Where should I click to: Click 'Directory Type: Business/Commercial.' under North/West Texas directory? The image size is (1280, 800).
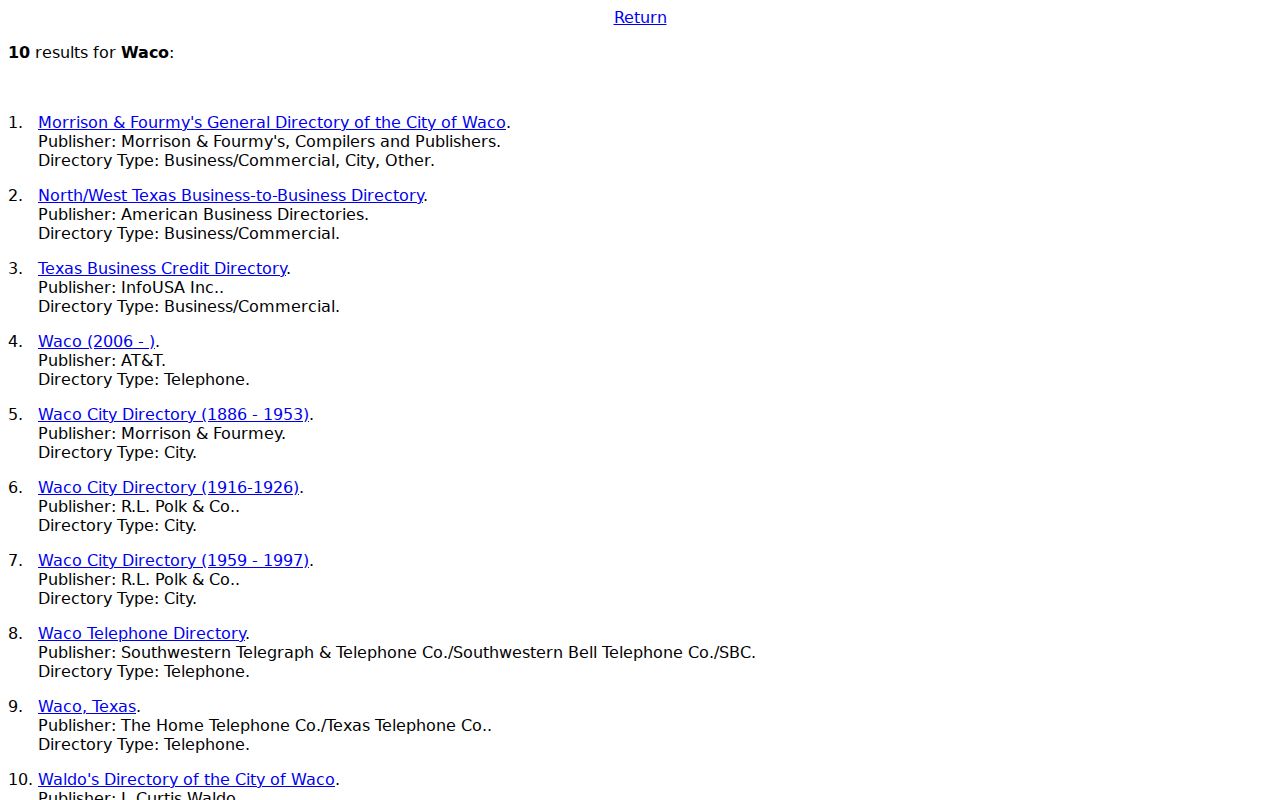(x=189, y=233)
